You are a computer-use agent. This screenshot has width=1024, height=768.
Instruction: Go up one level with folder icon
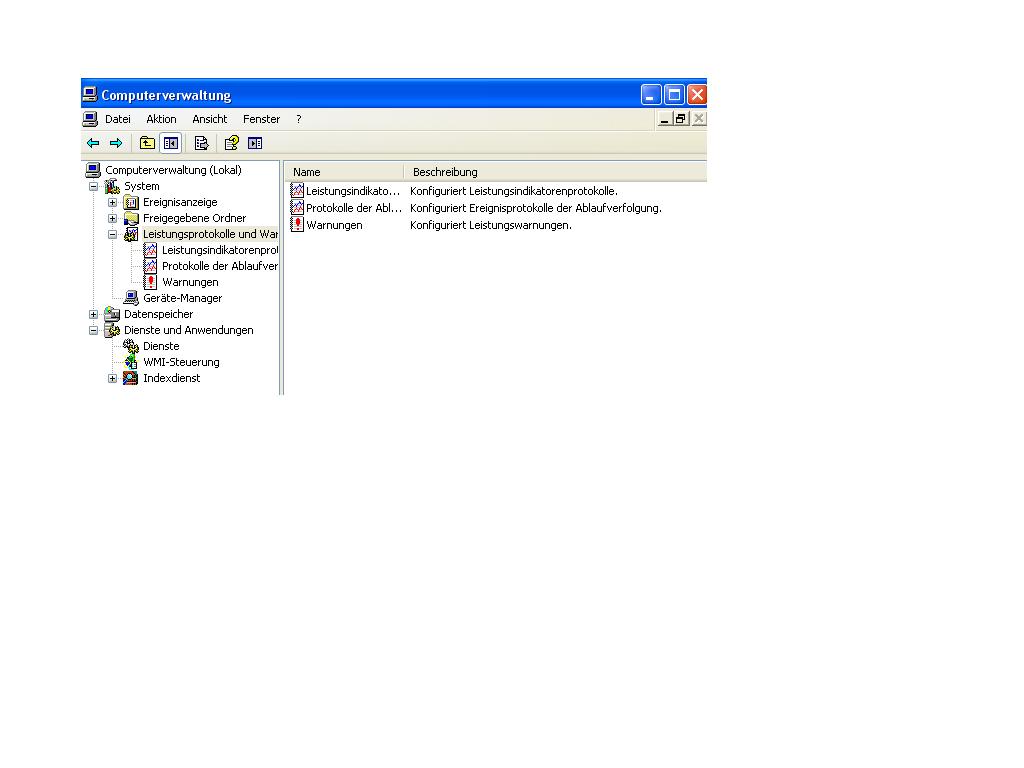[x=148, y=143]
